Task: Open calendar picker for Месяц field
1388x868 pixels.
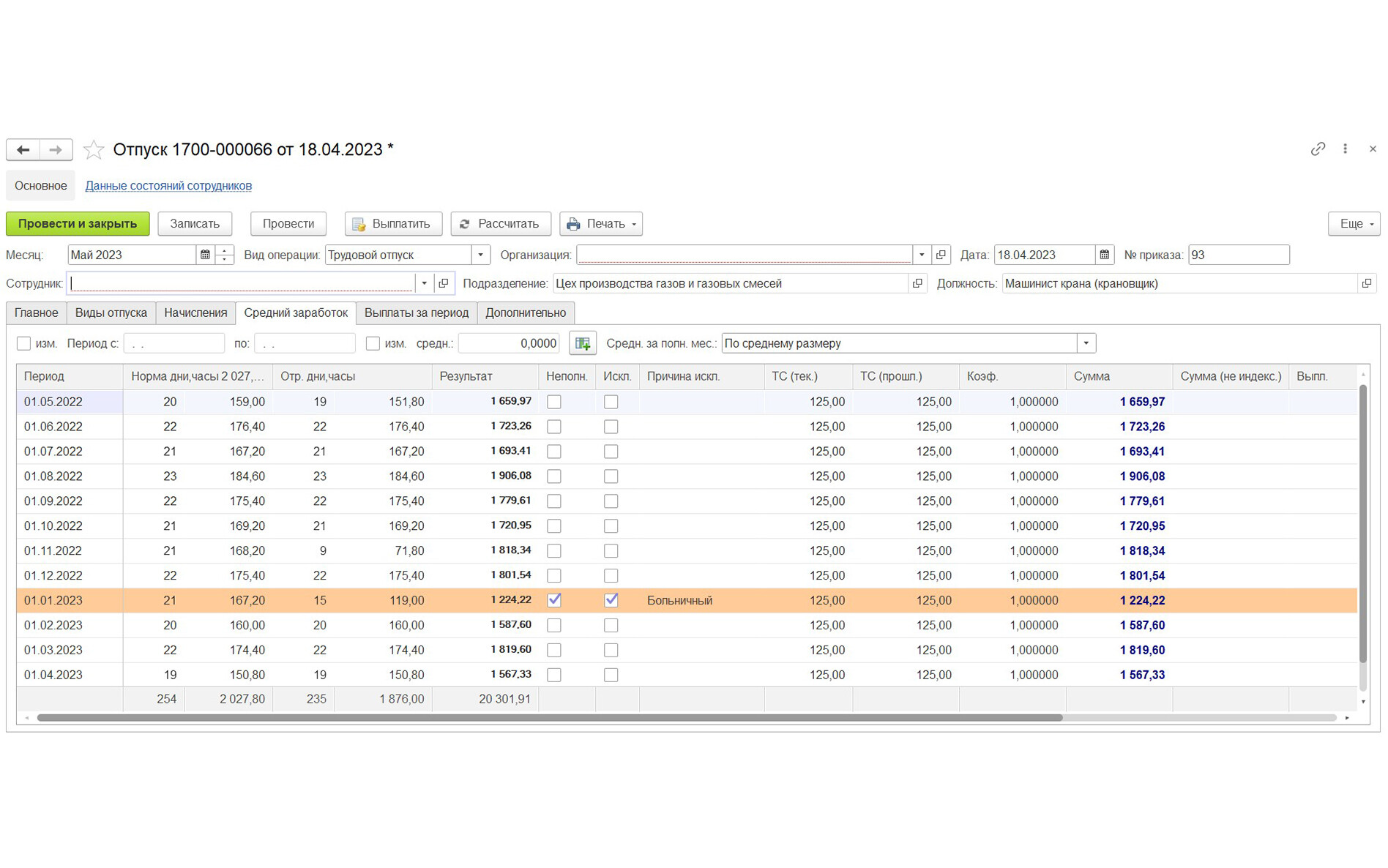Action: pyautogui.click(x=205, y=255)
